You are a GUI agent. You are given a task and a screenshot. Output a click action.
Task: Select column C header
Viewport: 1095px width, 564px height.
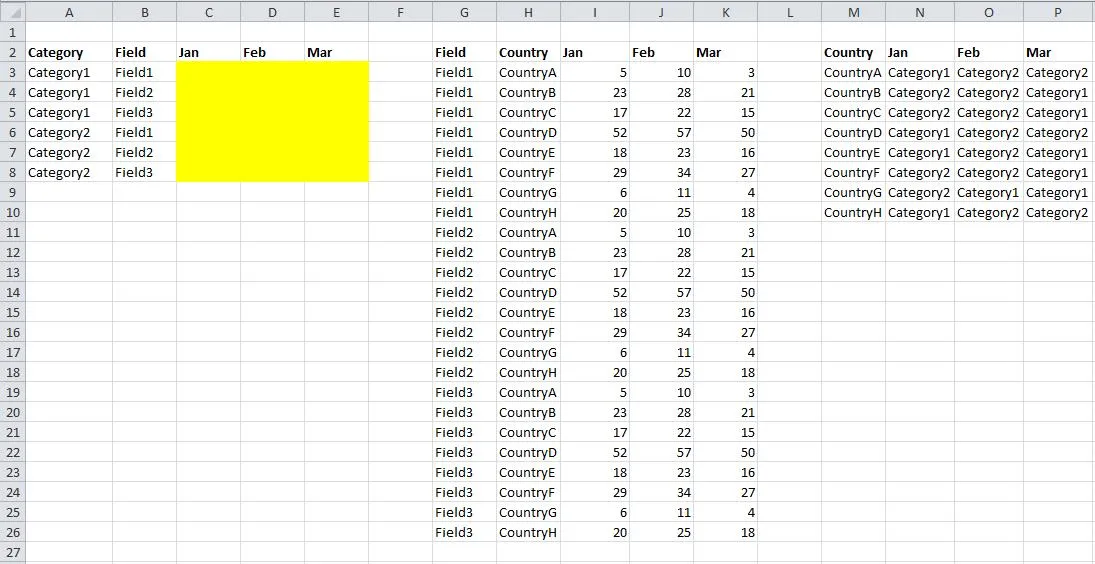208,12
